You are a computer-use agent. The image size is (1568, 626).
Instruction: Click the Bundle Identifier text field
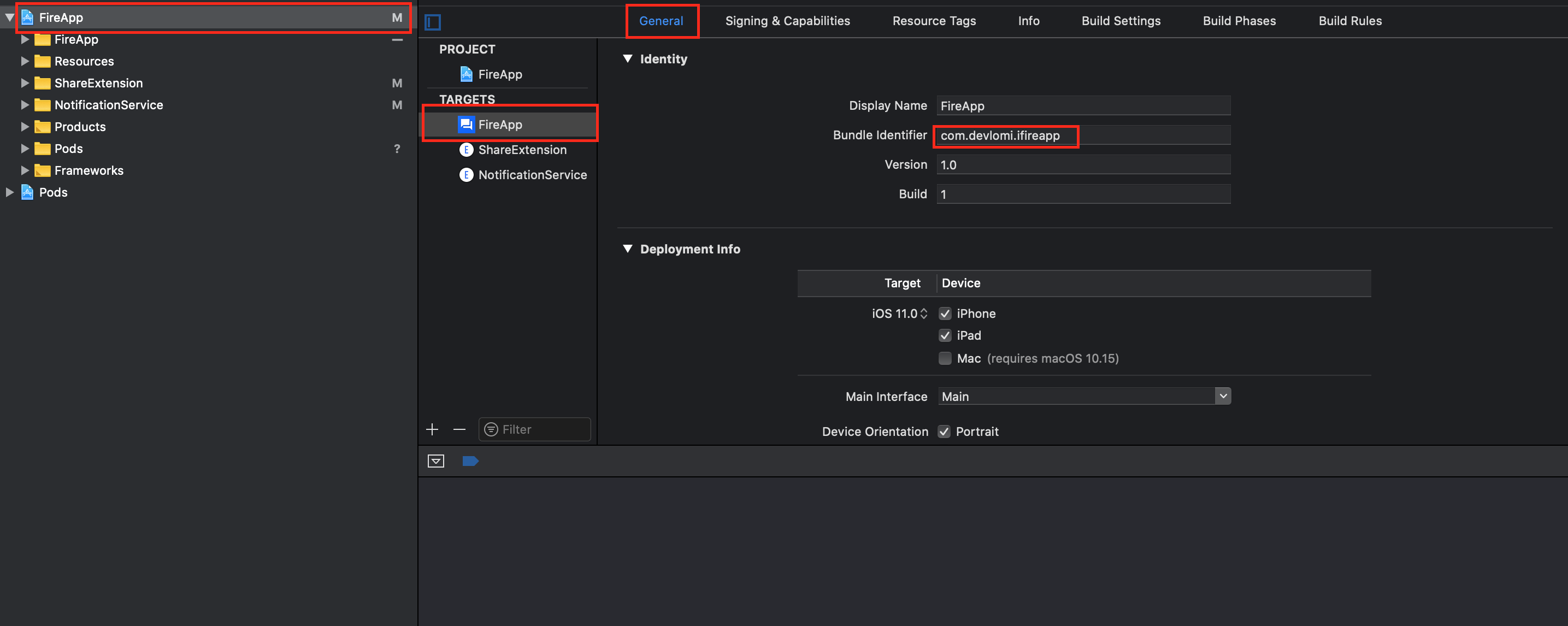(x=1083, y=135)
